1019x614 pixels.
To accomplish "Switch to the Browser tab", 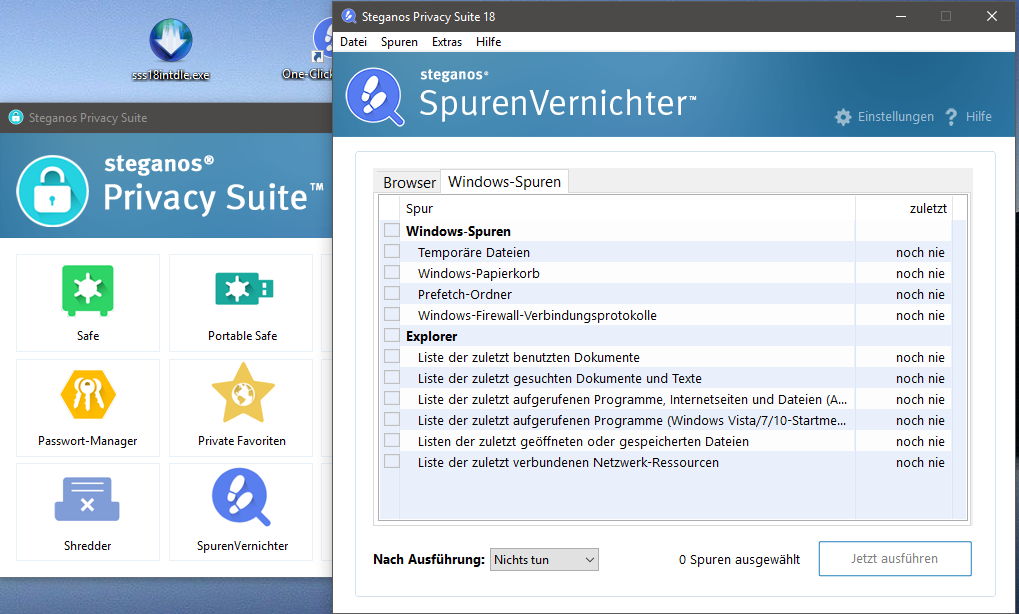I will pos(409,183).
